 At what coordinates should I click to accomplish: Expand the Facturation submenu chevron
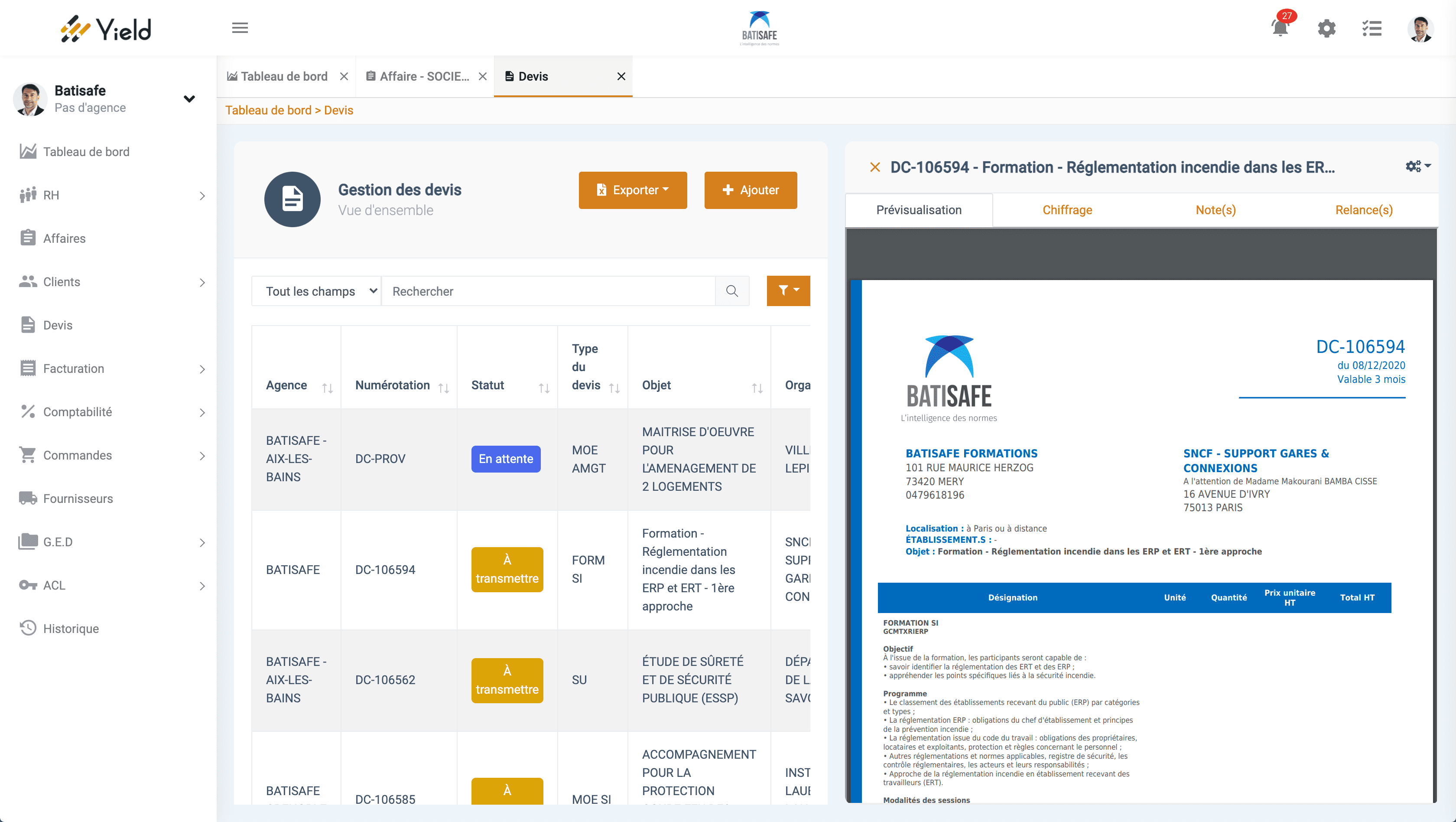tap(202, 369)
